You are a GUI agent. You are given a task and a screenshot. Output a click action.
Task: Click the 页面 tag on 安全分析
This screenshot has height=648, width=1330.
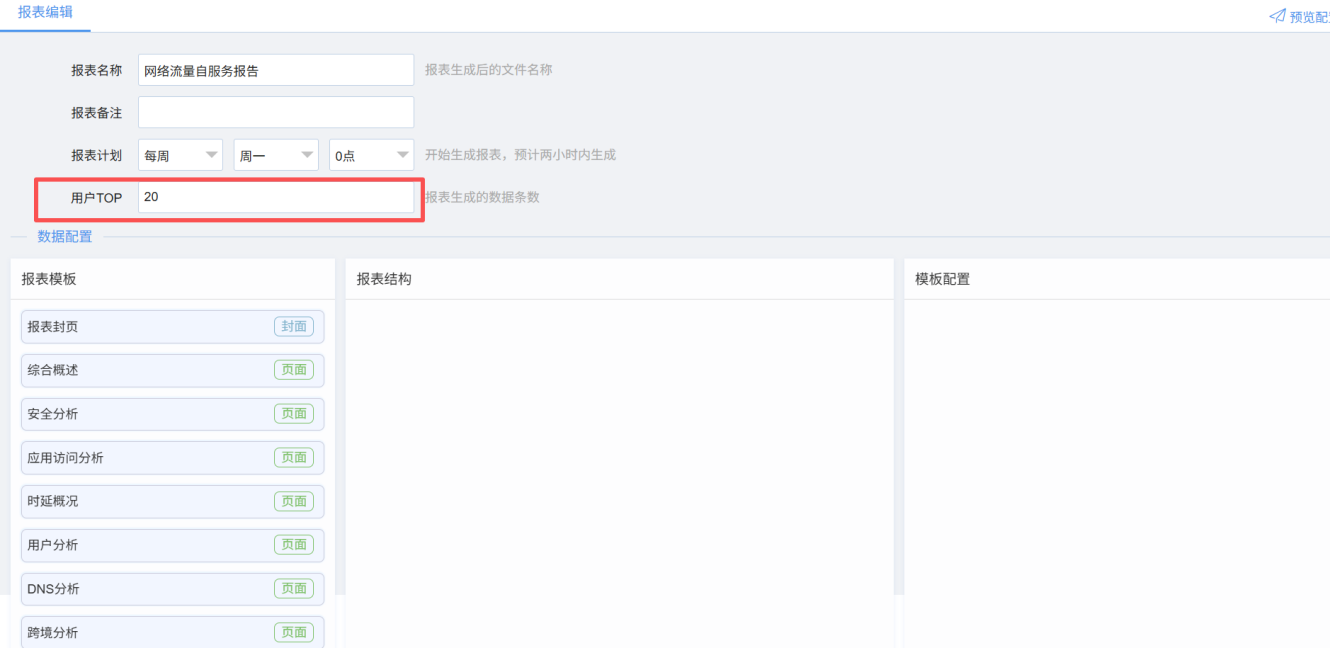(294, 414)
